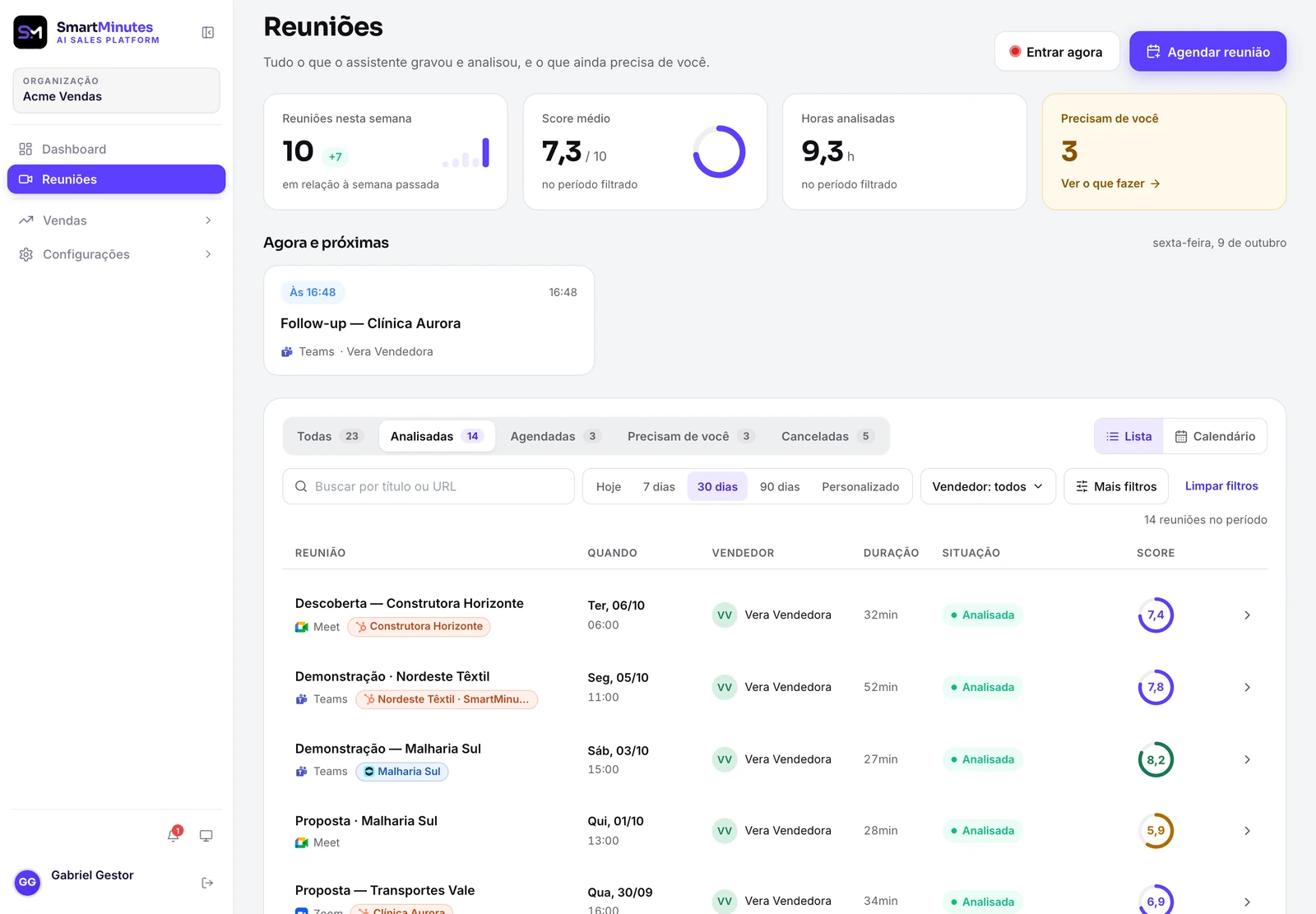
Task: Click the Limpar filtros link
Action: tap(1221, 486)
